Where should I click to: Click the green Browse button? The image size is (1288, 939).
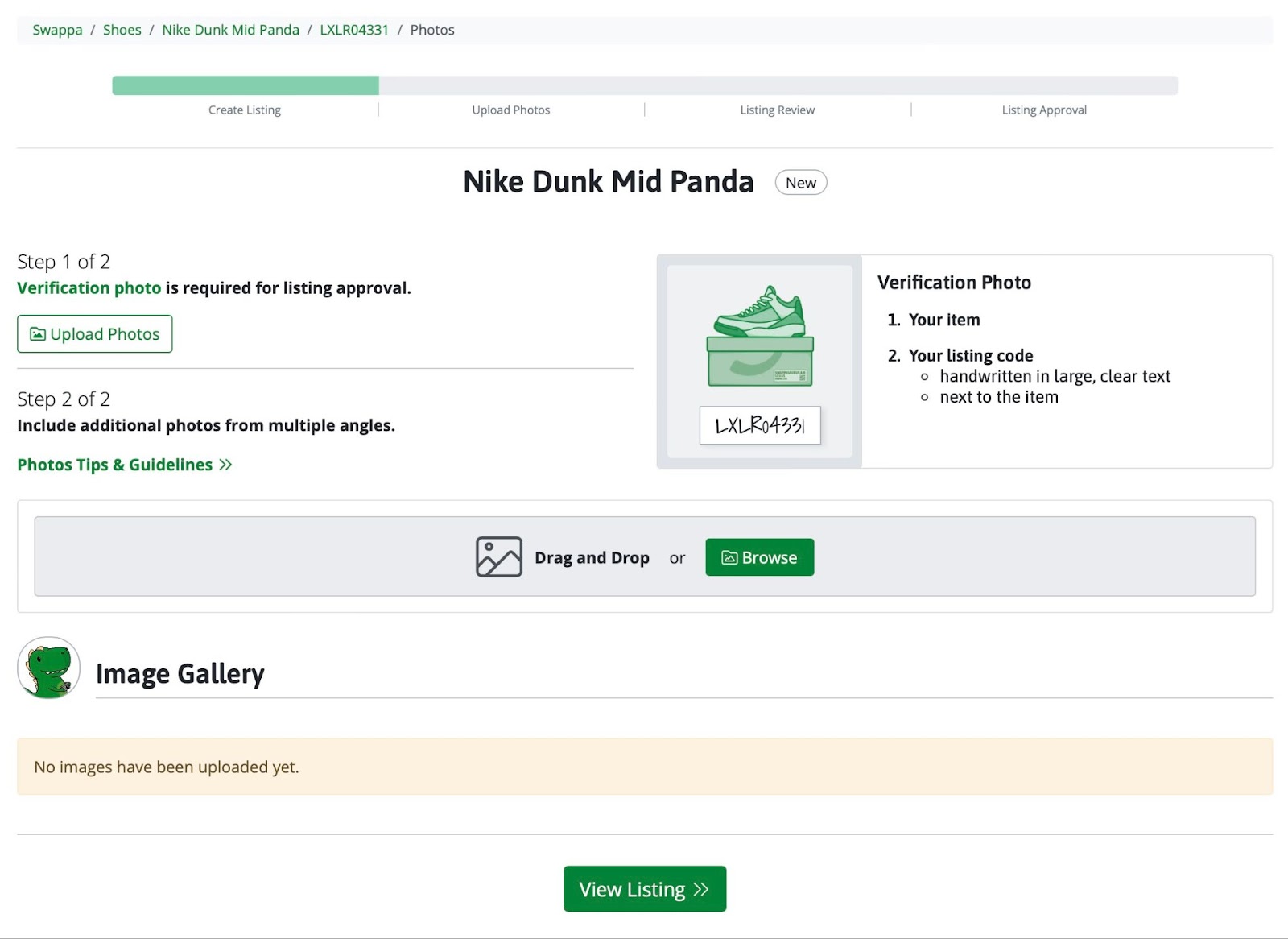tap(759, 557)
